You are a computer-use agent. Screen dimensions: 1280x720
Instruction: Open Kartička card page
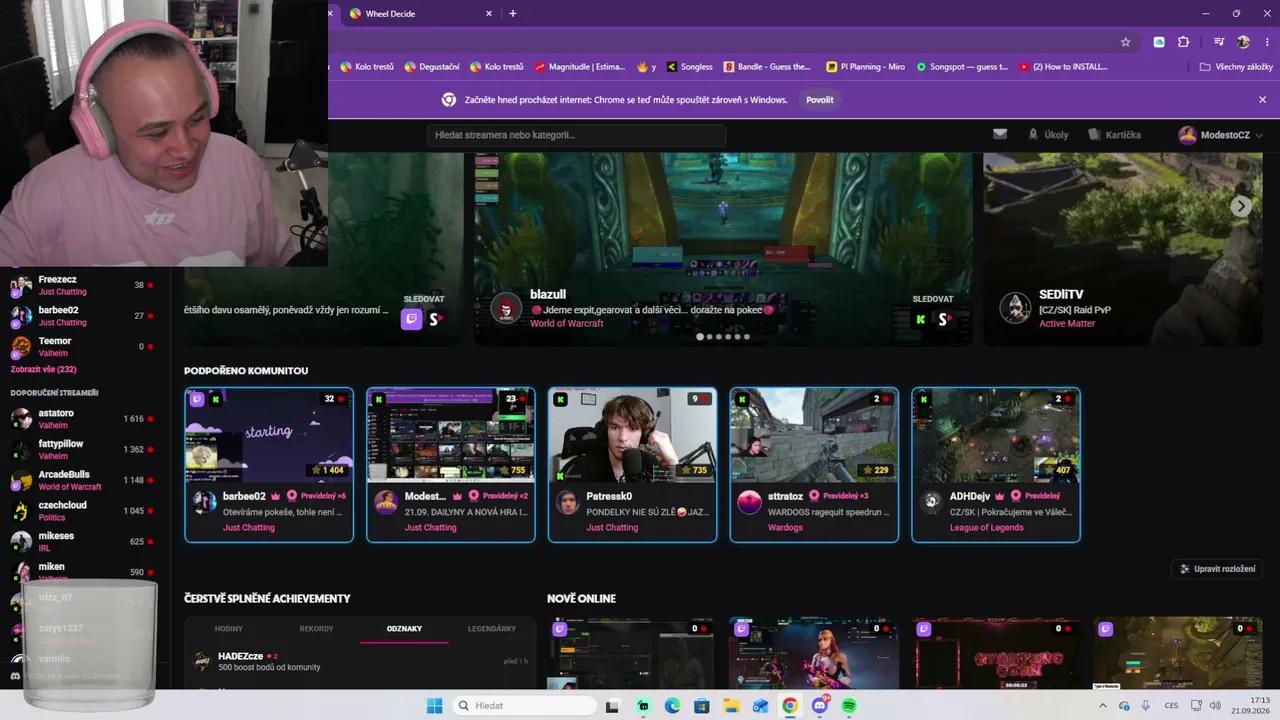click(1114, 135)
